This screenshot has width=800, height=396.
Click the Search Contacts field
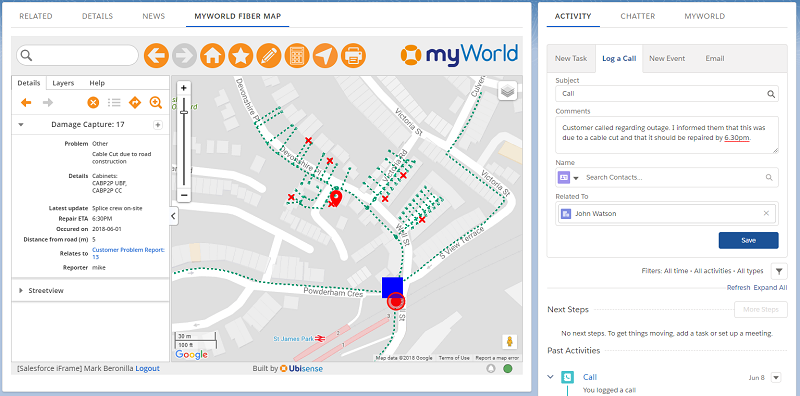coord(673,178)
